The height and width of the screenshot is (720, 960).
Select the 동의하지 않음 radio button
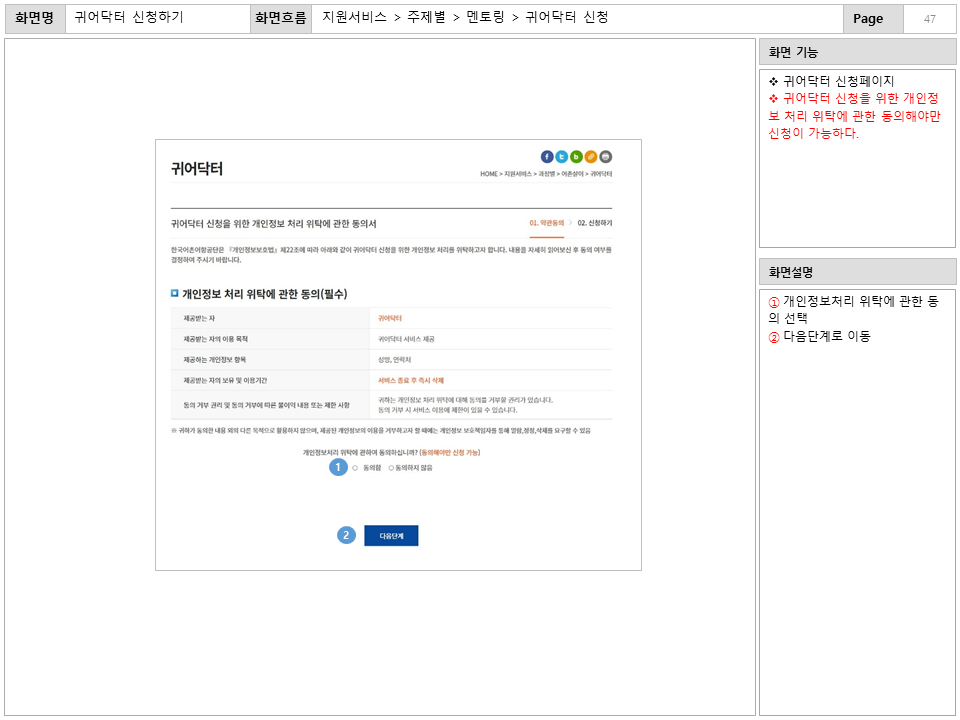tap(391, 467)
